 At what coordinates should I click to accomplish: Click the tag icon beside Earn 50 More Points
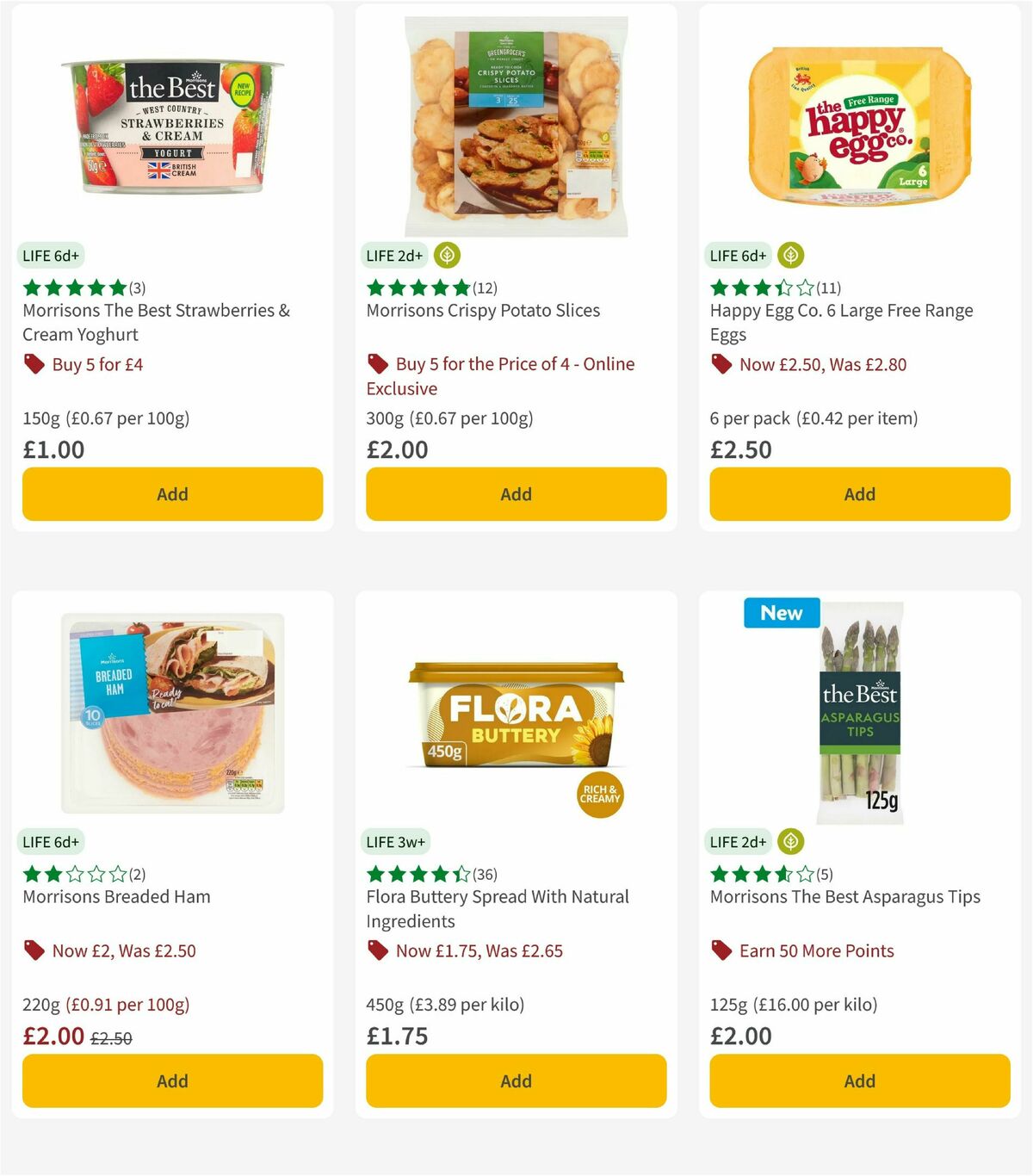point(722,950)
